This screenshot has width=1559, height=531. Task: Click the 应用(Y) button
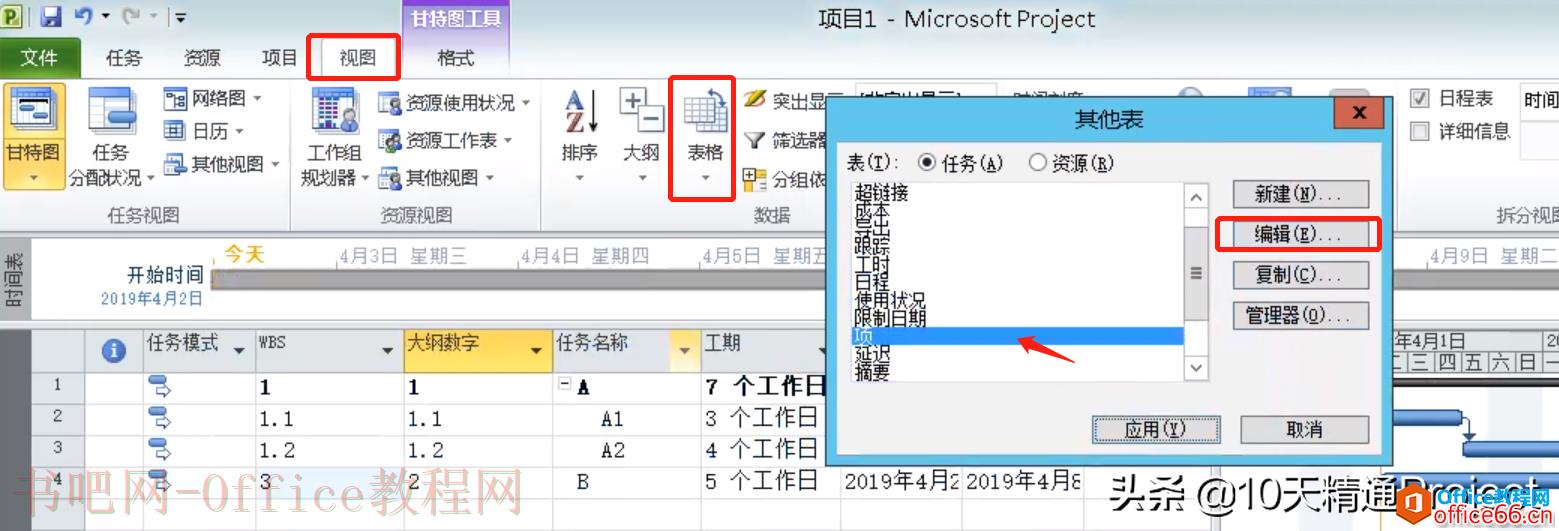tap(1155, 429)
